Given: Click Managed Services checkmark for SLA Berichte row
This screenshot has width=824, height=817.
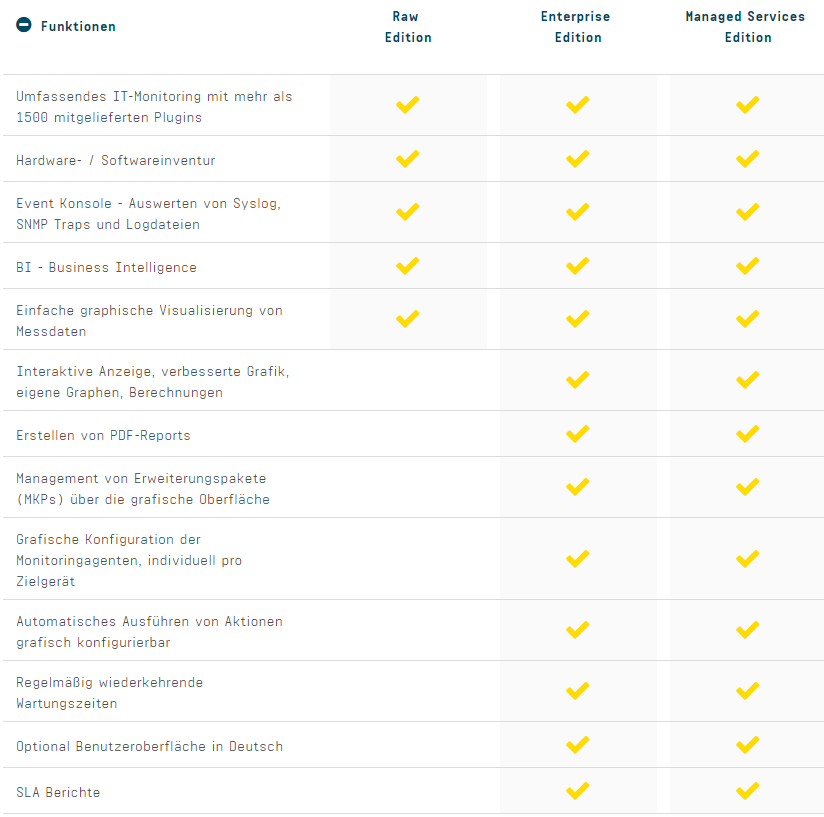Looking at the screenshot, I should click(x=748, y=791).
